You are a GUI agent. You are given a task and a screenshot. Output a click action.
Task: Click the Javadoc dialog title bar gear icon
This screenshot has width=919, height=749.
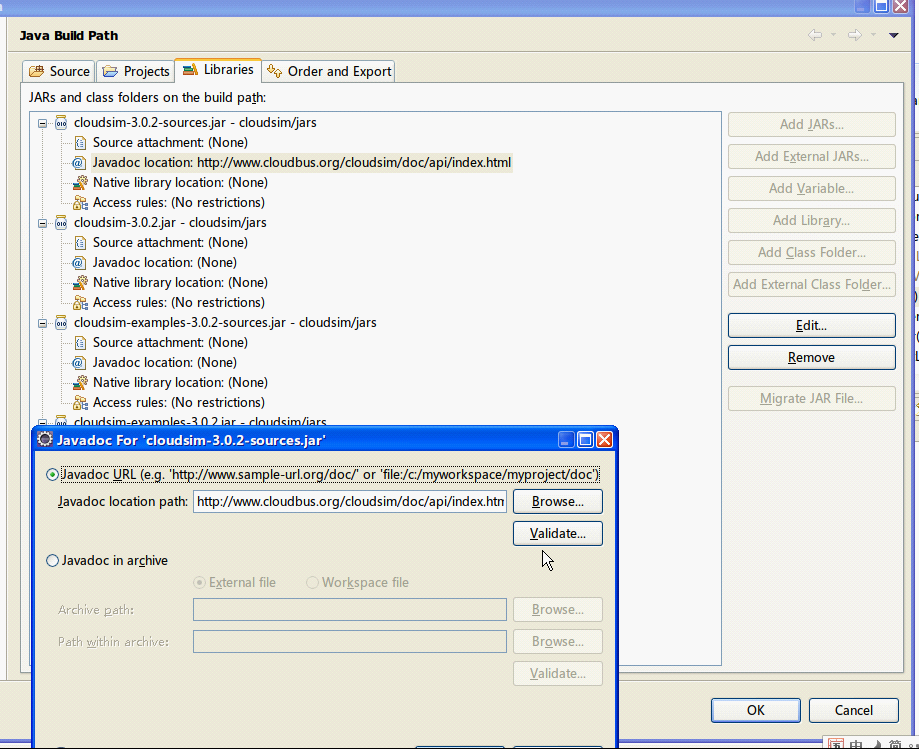coord(45,440)
